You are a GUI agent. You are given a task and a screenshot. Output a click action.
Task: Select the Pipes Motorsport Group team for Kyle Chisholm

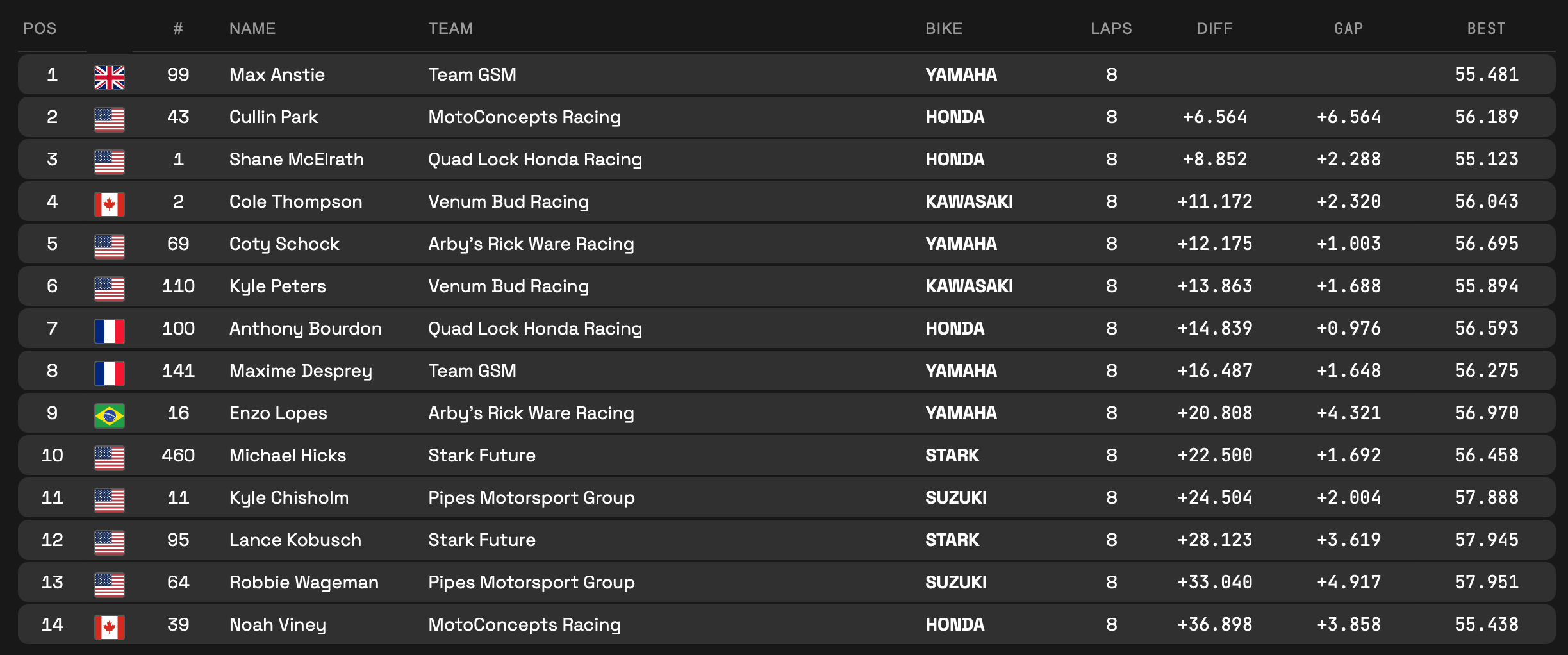coord(531,497)
